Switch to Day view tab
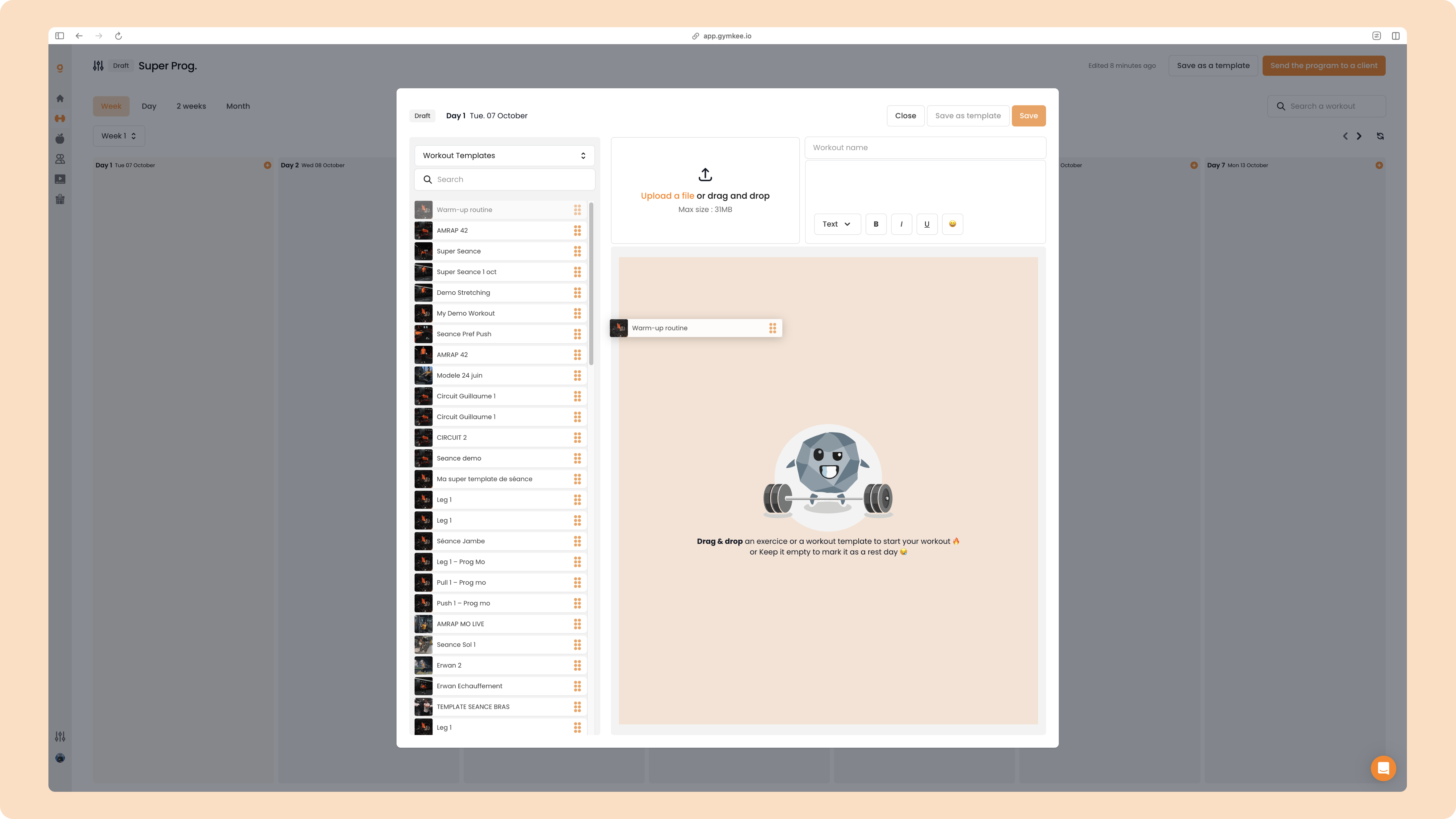1456x819 pixels. 149,106
